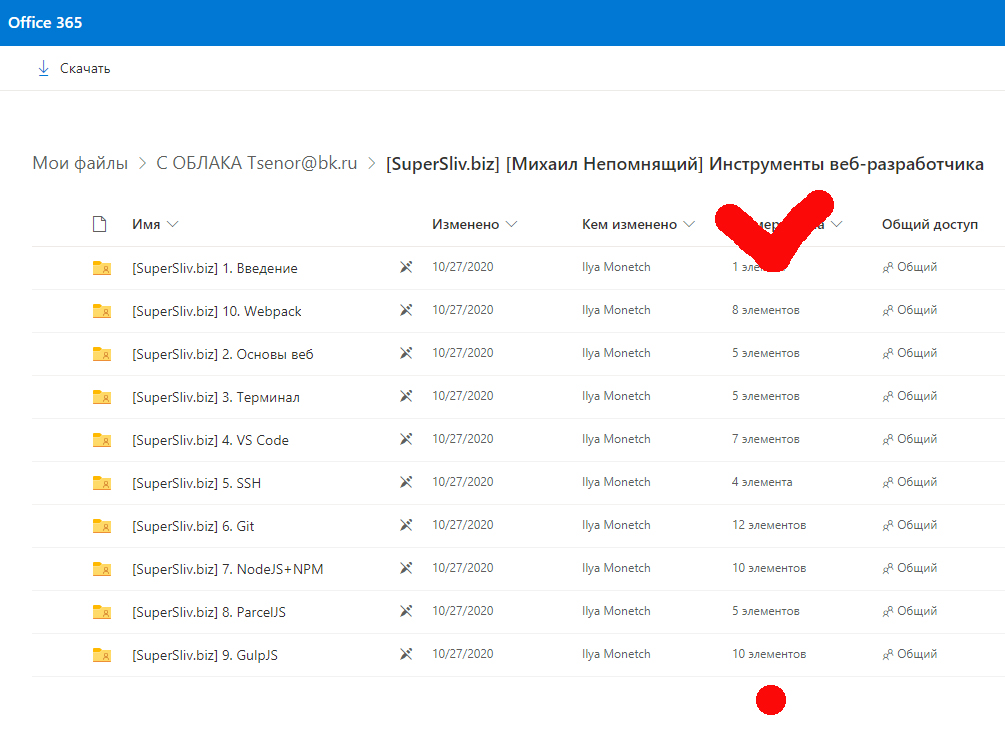The height and width of the screenshot is (750, 1005).
Task: Click the pin icon on 1. Введение row
Action: click(x=406, y=267)
